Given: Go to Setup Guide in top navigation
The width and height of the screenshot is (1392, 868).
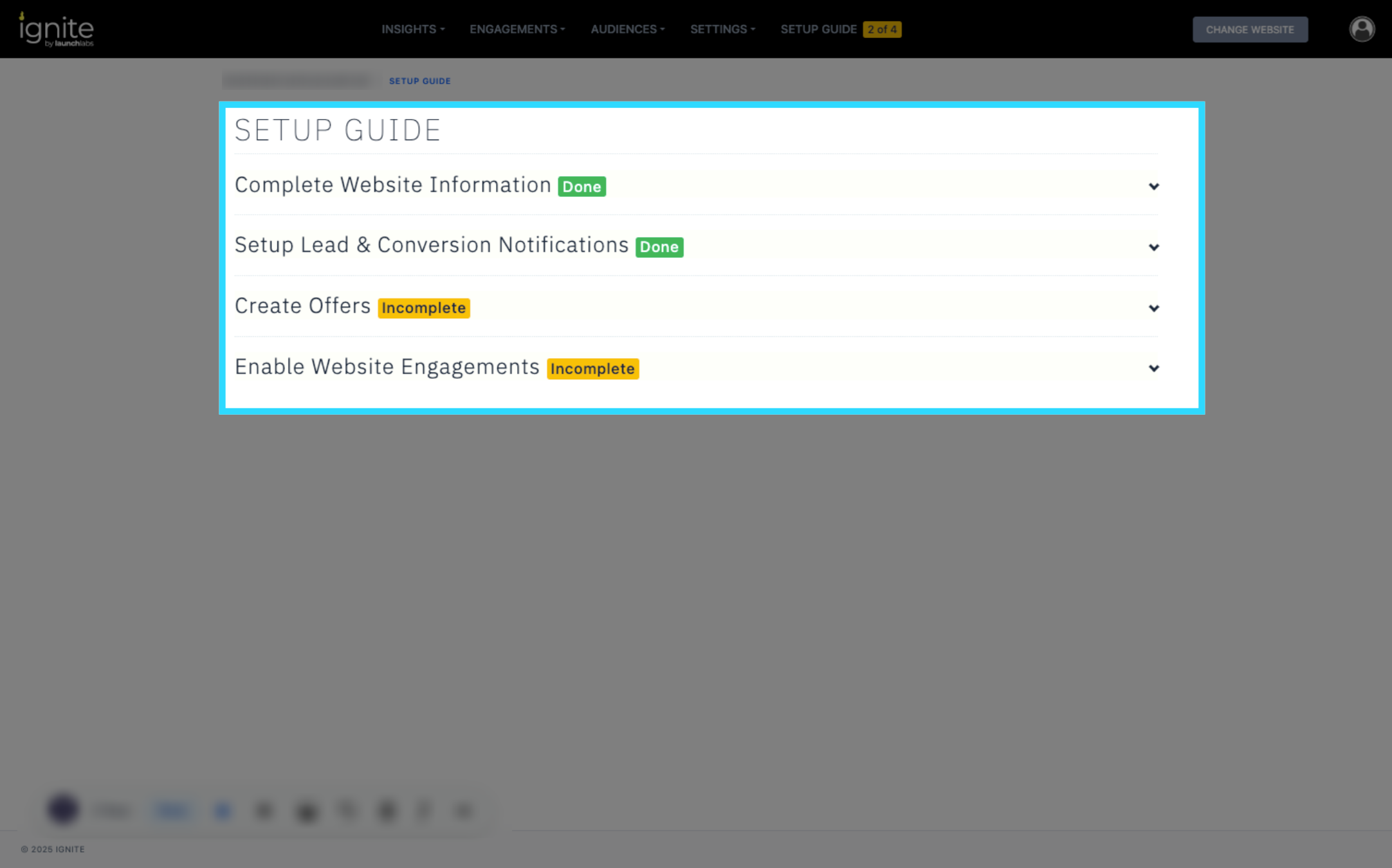Looking at the screenshot, I should coord(818,30).
